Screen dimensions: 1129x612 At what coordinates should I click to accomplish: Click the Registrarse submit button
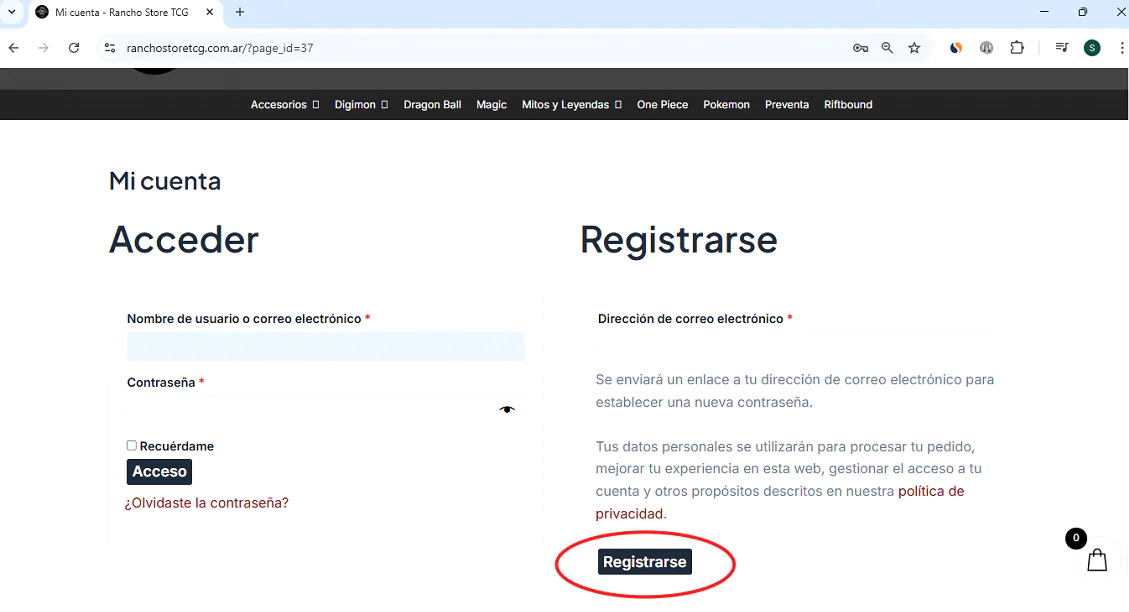pos(644,562)
